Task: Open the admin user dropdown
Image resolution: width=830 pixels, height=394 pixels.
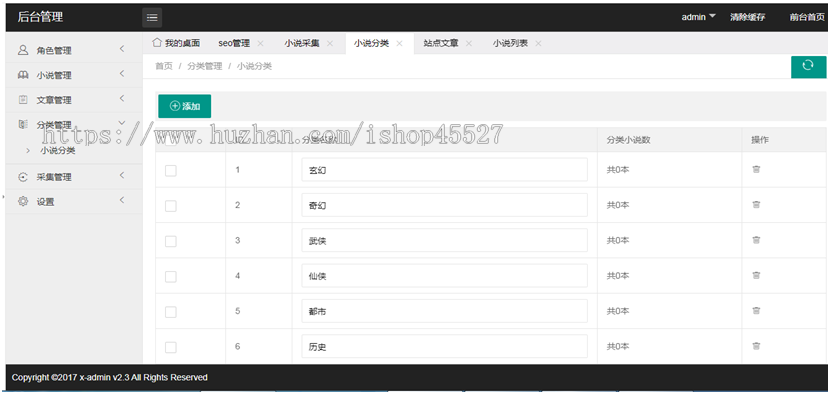Action: tap(698, 17)
